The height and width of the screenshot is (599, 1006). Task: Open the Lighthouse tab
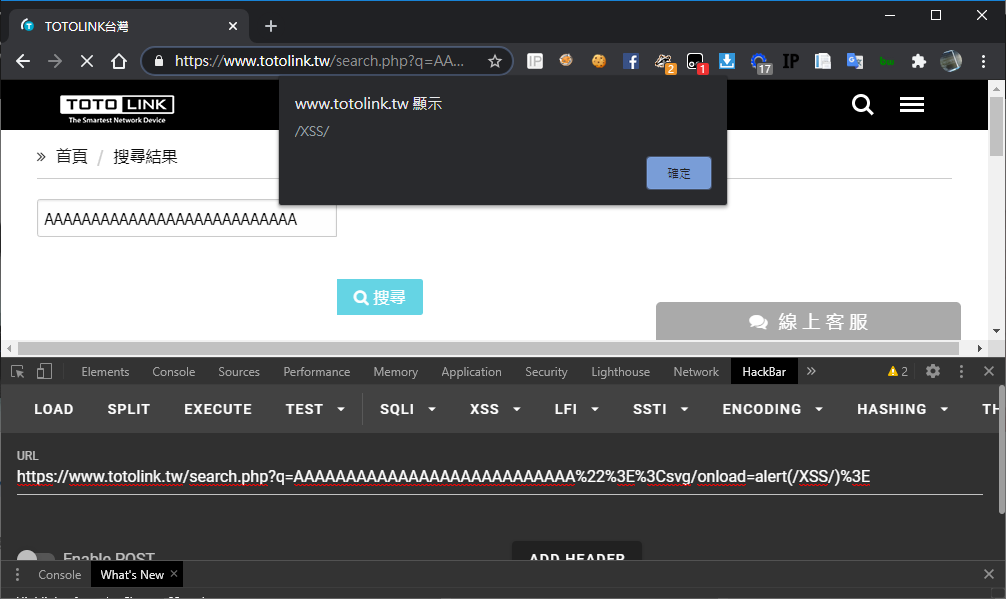tap(620, 371)
